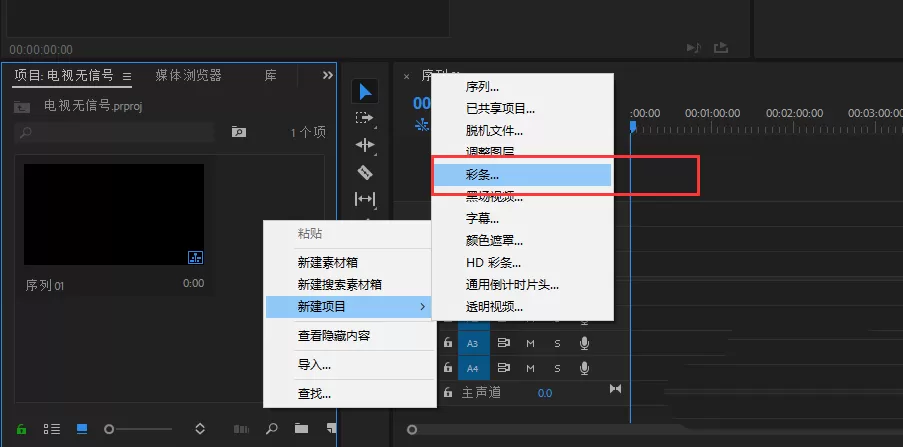Choose 查找... from the context menu
The image size is (903, 447).
coord(350,394)
